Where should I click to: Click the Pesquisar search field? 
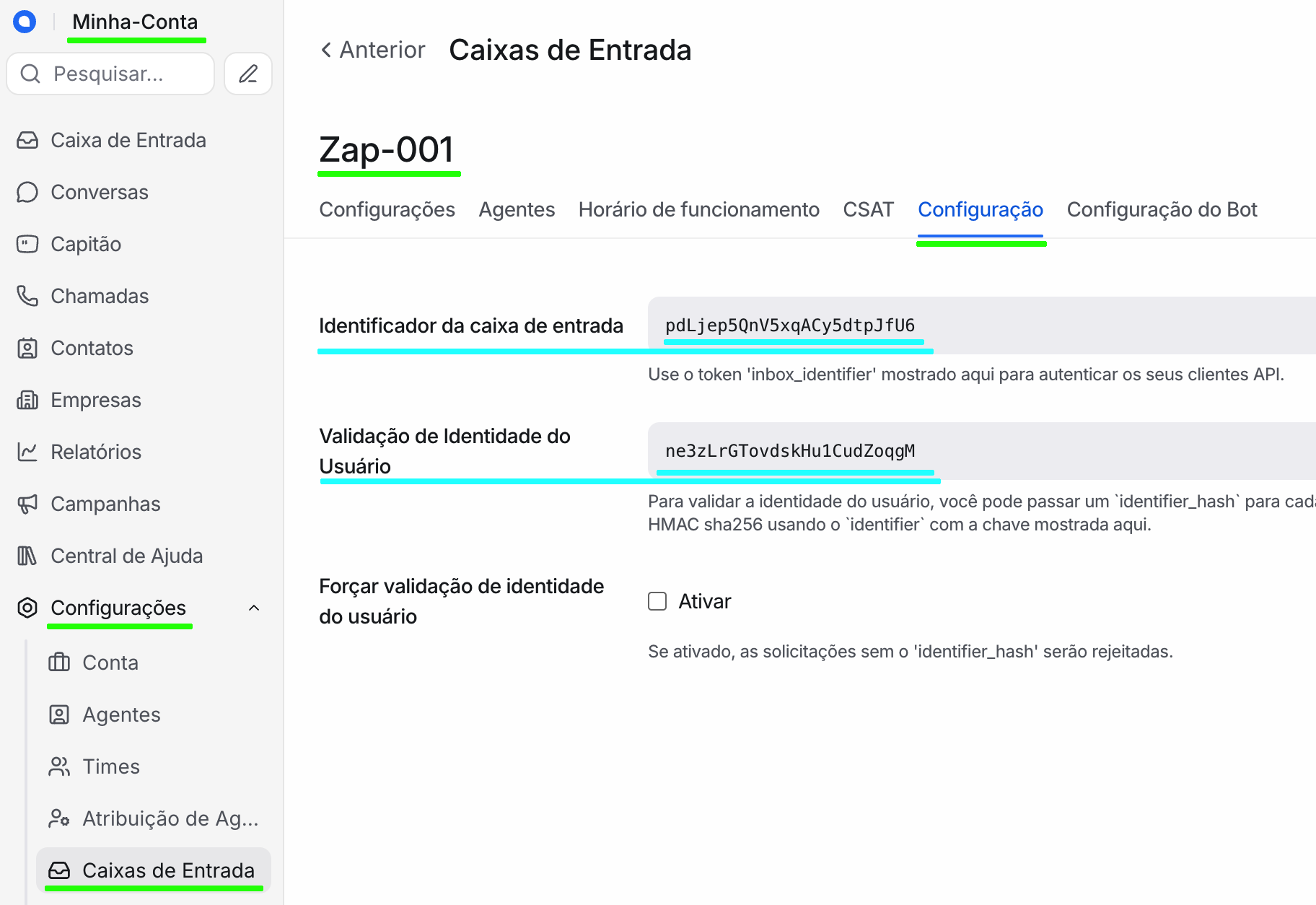coord(110,74)
